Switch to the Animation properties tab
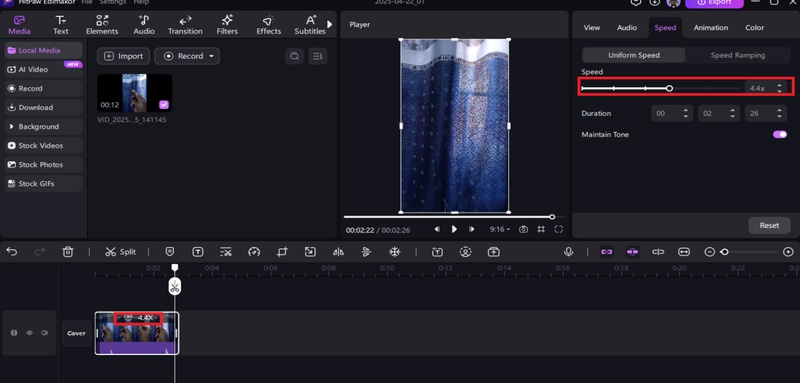The width and height of the screenshot is (800, 383). (x=711, y=28)
